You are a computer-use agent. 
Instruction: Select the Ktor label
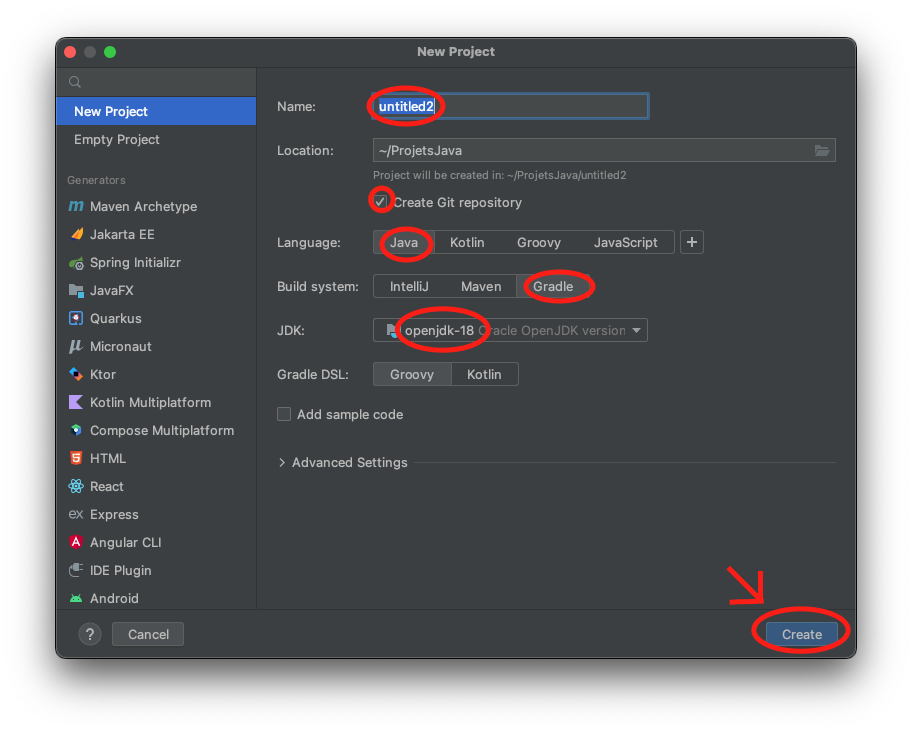click(x=103, y=374)
